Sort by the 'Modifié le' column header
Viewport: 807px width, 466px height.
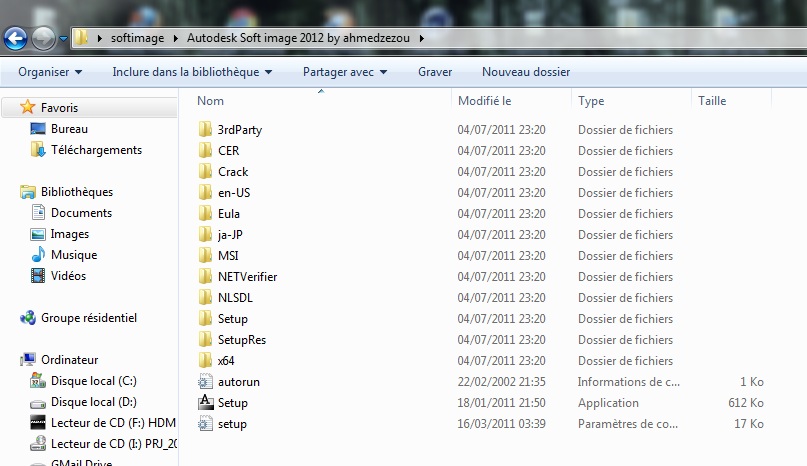[x=484, y=101]
